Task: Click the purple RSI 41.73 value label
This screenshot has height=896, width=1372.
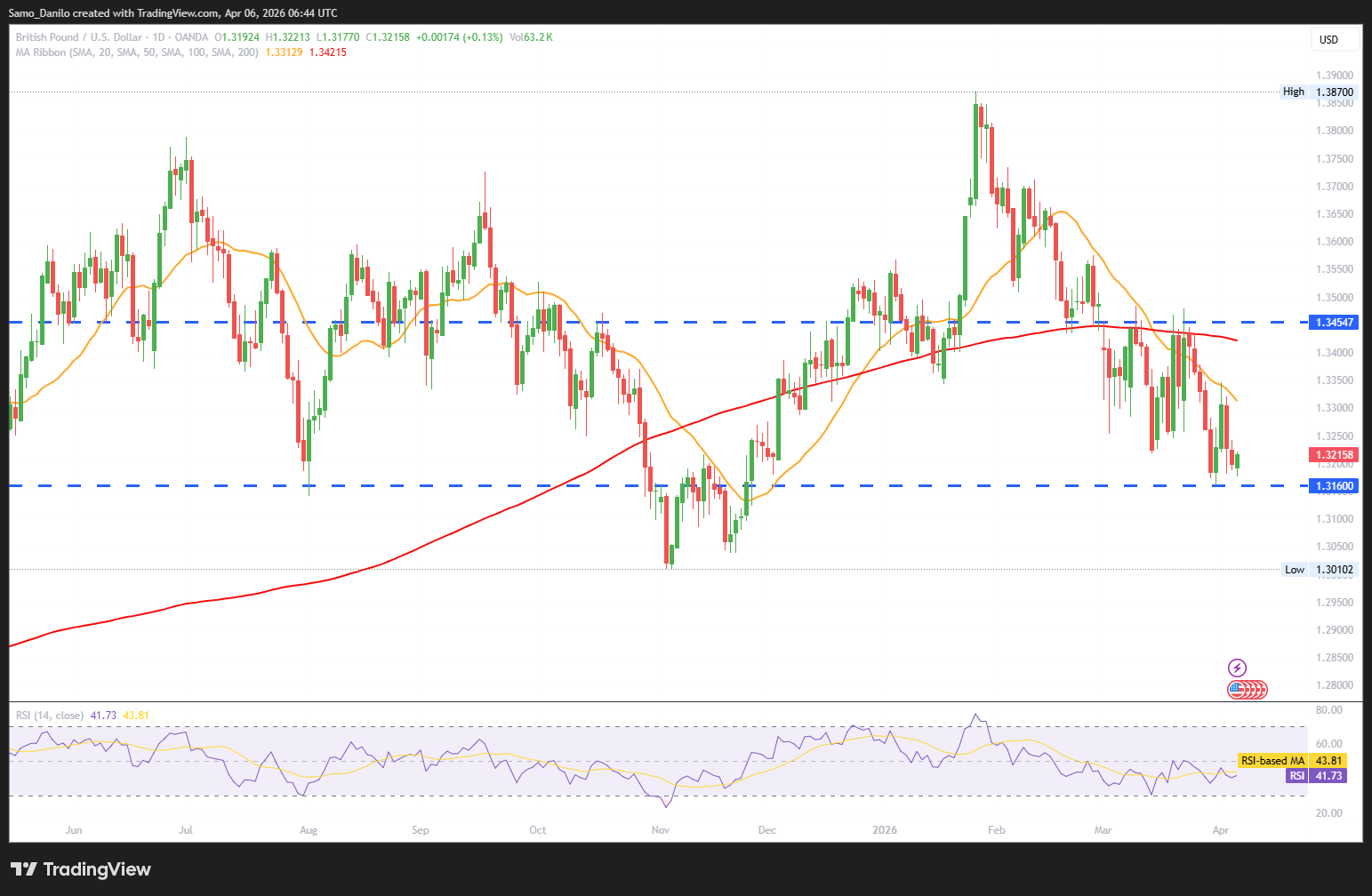Action: click(1316, 776)
